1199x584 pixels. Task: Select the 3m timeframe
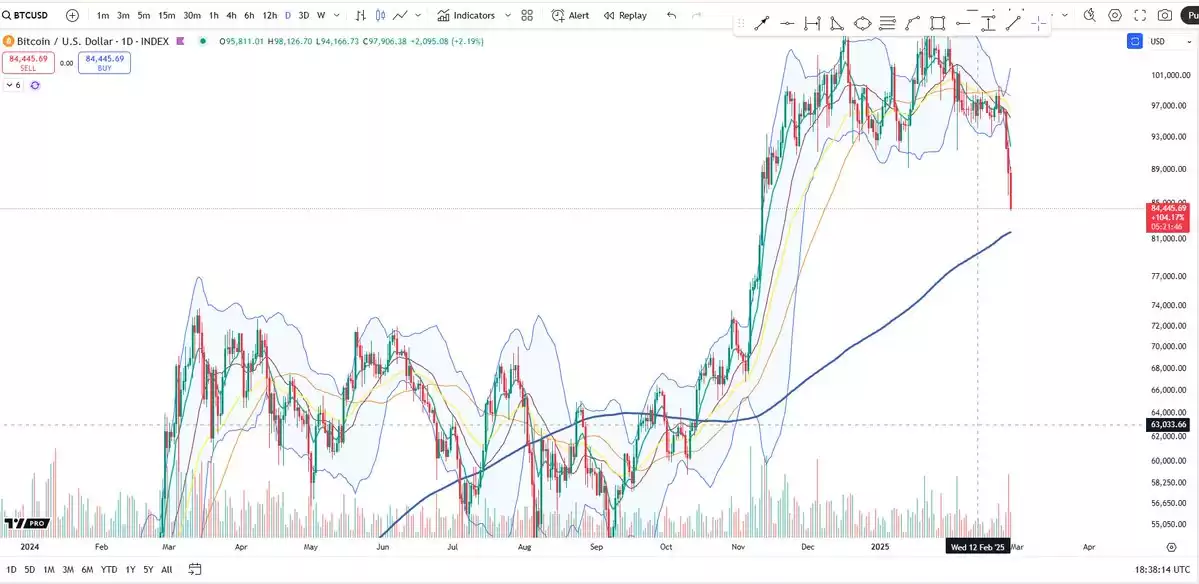[x=123, y=15]
